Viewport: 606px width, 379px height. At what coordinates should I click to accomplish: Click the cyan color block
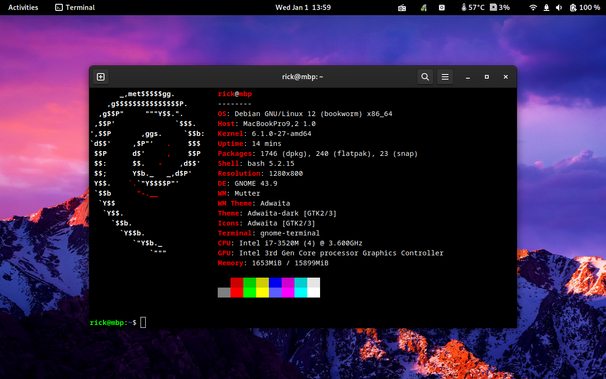[301, 292]
